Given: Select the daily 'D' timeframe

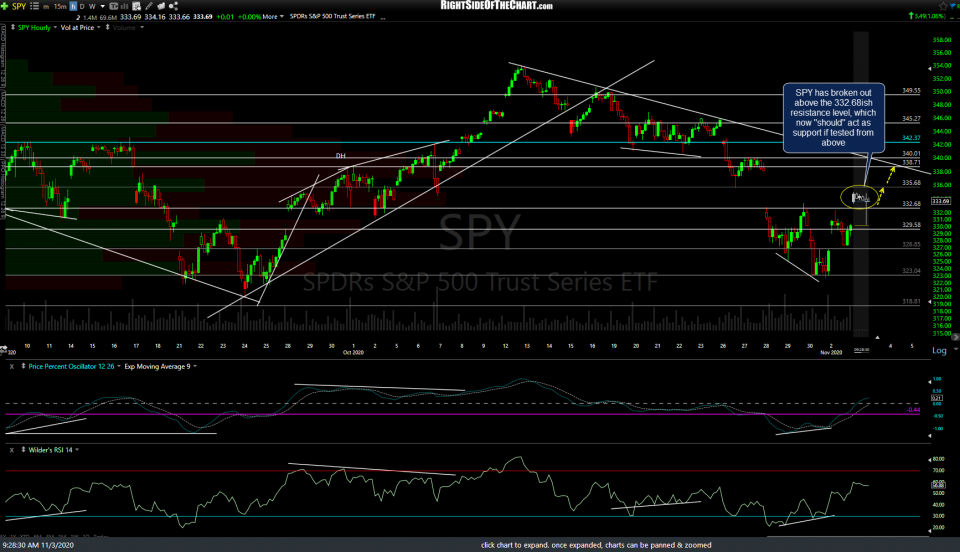Looking at the screenshot, I should [82, 6].
